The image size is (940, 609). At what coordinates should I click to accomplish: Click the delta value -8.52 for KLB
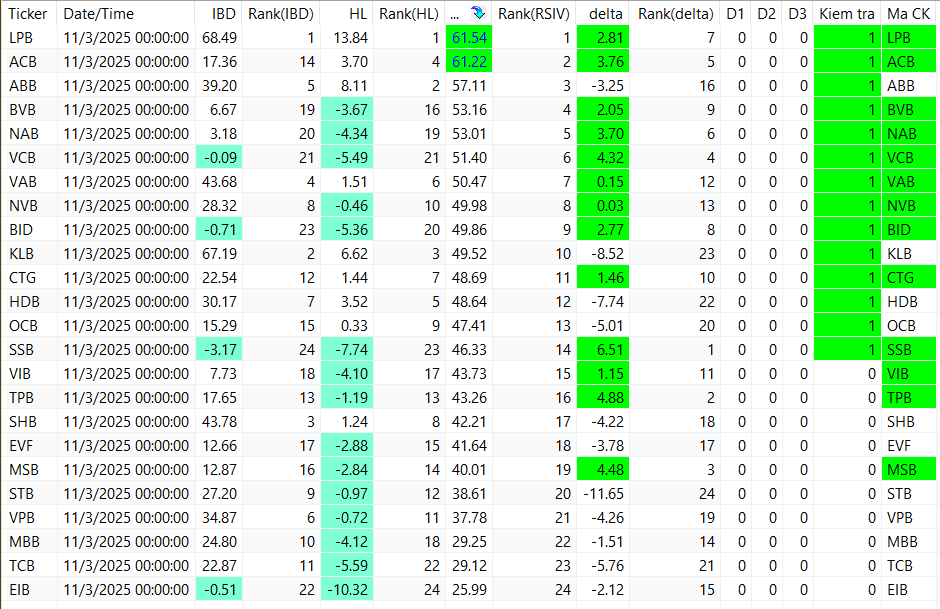tap(603, 254)
